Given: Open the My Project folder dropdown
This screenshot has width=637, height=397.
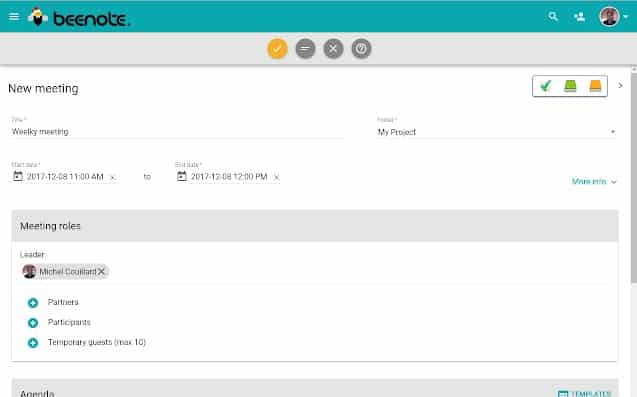Looking at the screenshot, I should (x=496, y=132).
